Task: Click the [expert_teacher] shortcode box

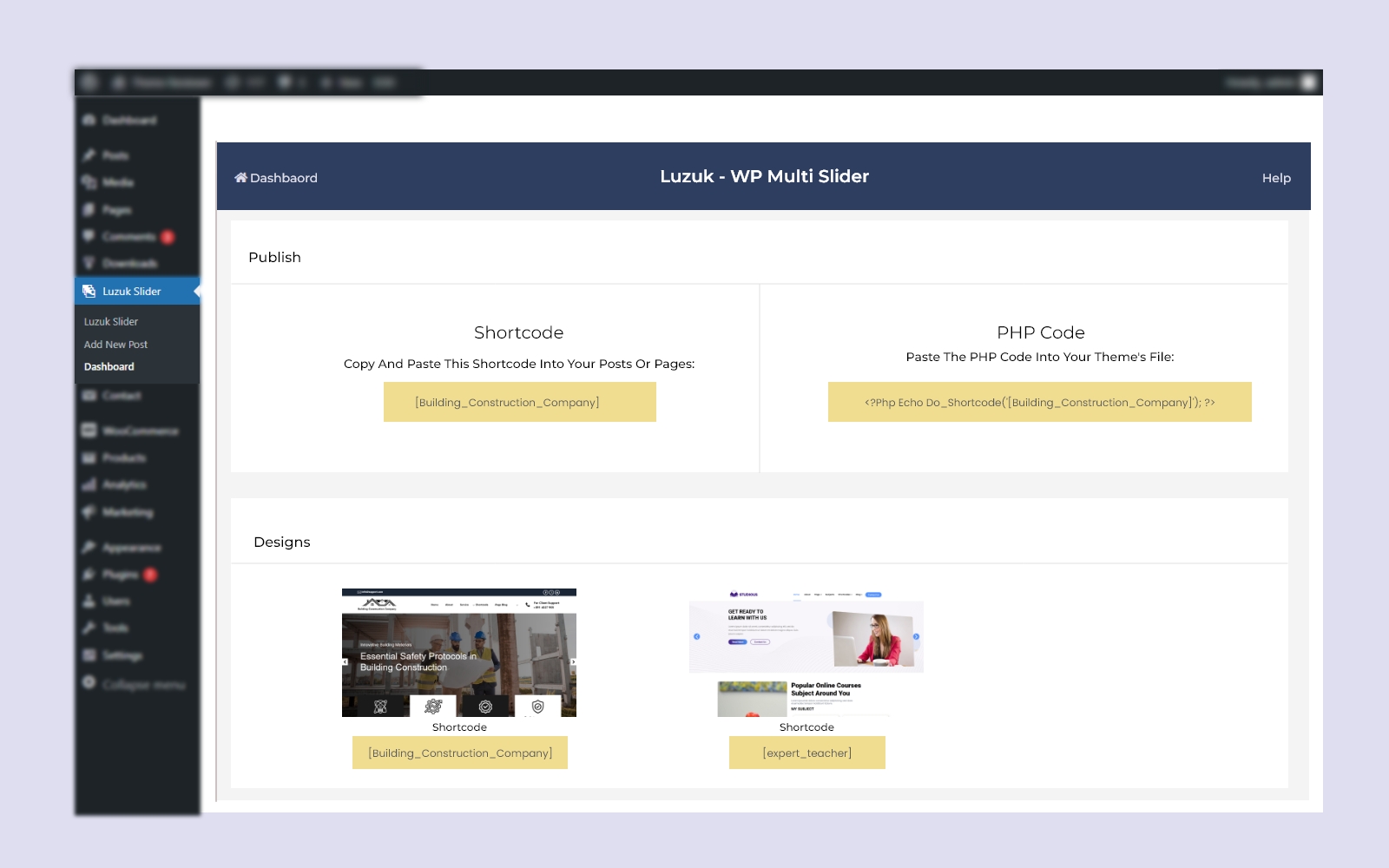Action: 807,753
